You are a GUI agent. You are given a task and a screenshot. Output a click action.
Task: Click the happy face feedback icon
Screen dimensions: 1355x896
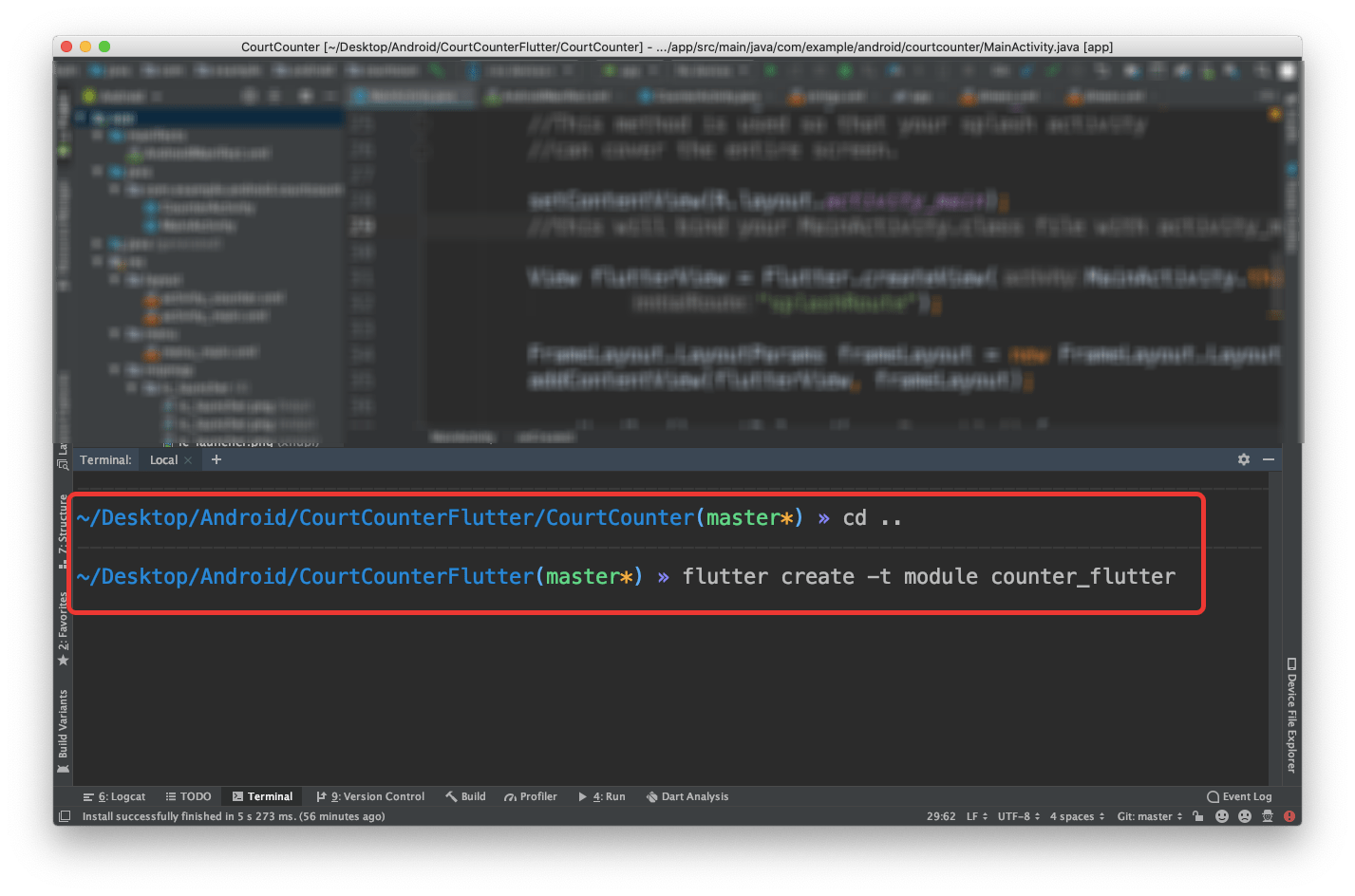point(1222,816)
